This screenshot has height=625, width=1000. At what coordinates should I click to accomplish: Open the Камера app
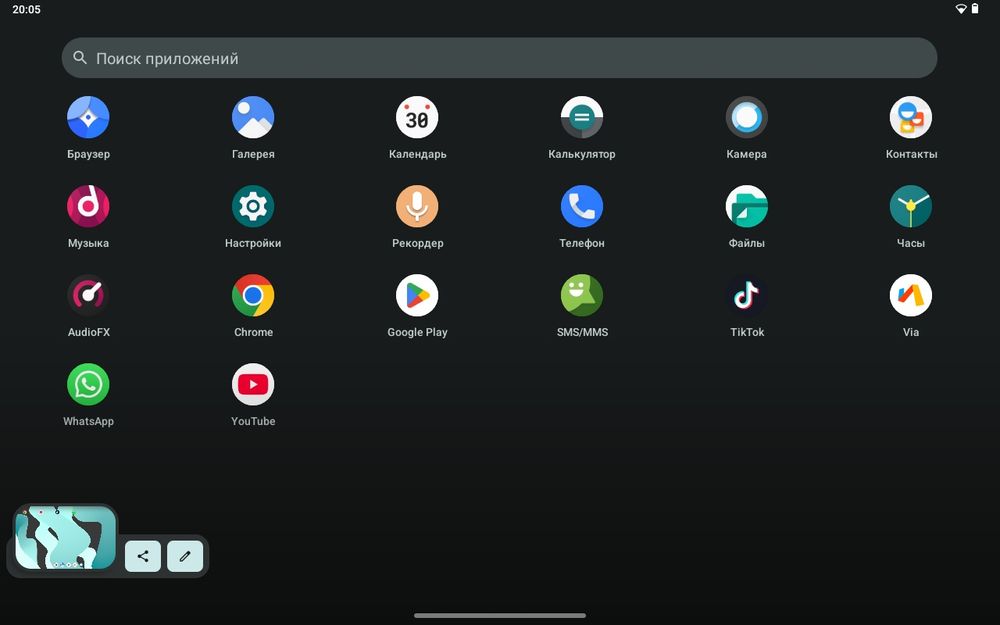[746, 117]
